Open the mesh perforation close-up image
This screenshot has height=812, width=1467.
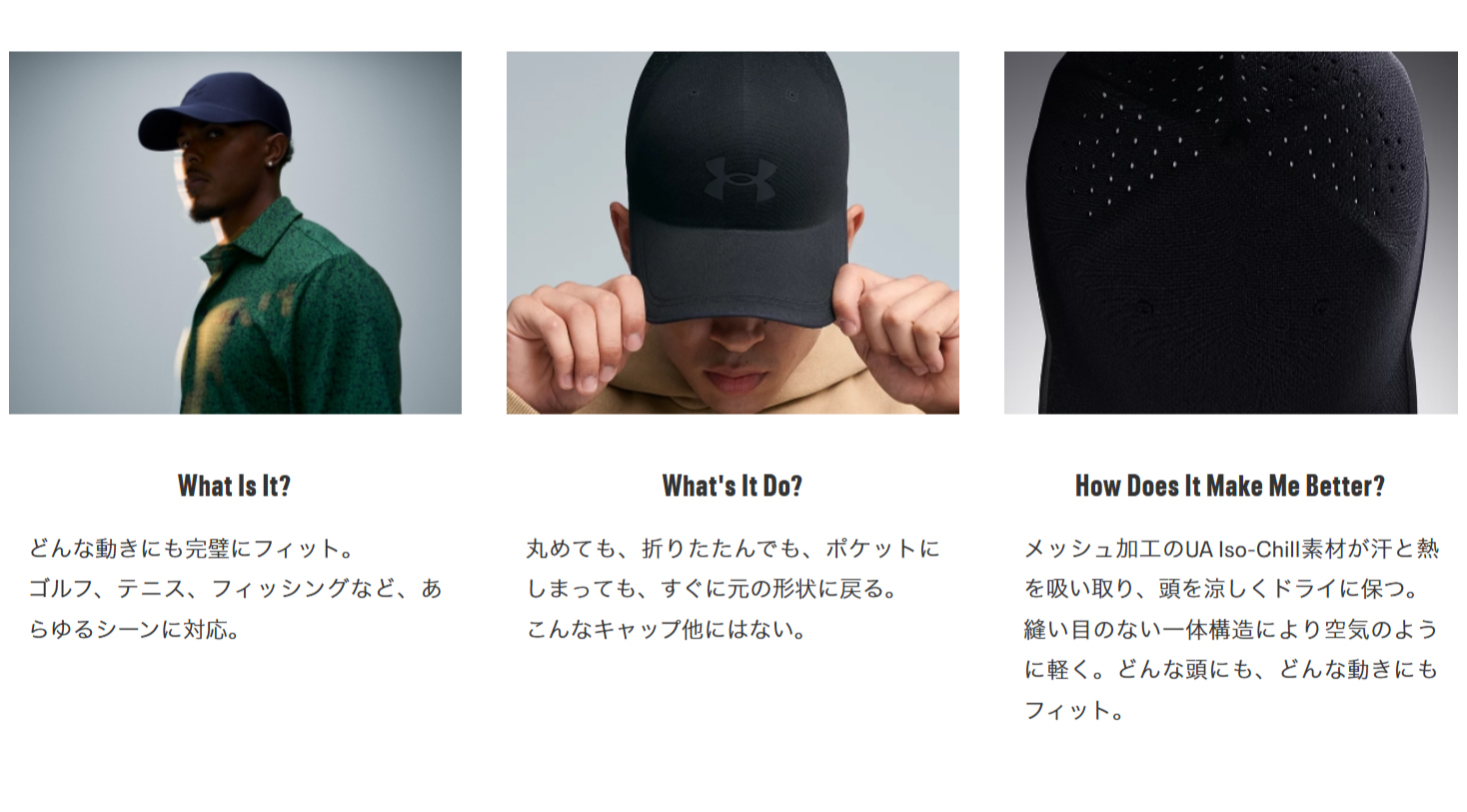tap(1230, 233)
